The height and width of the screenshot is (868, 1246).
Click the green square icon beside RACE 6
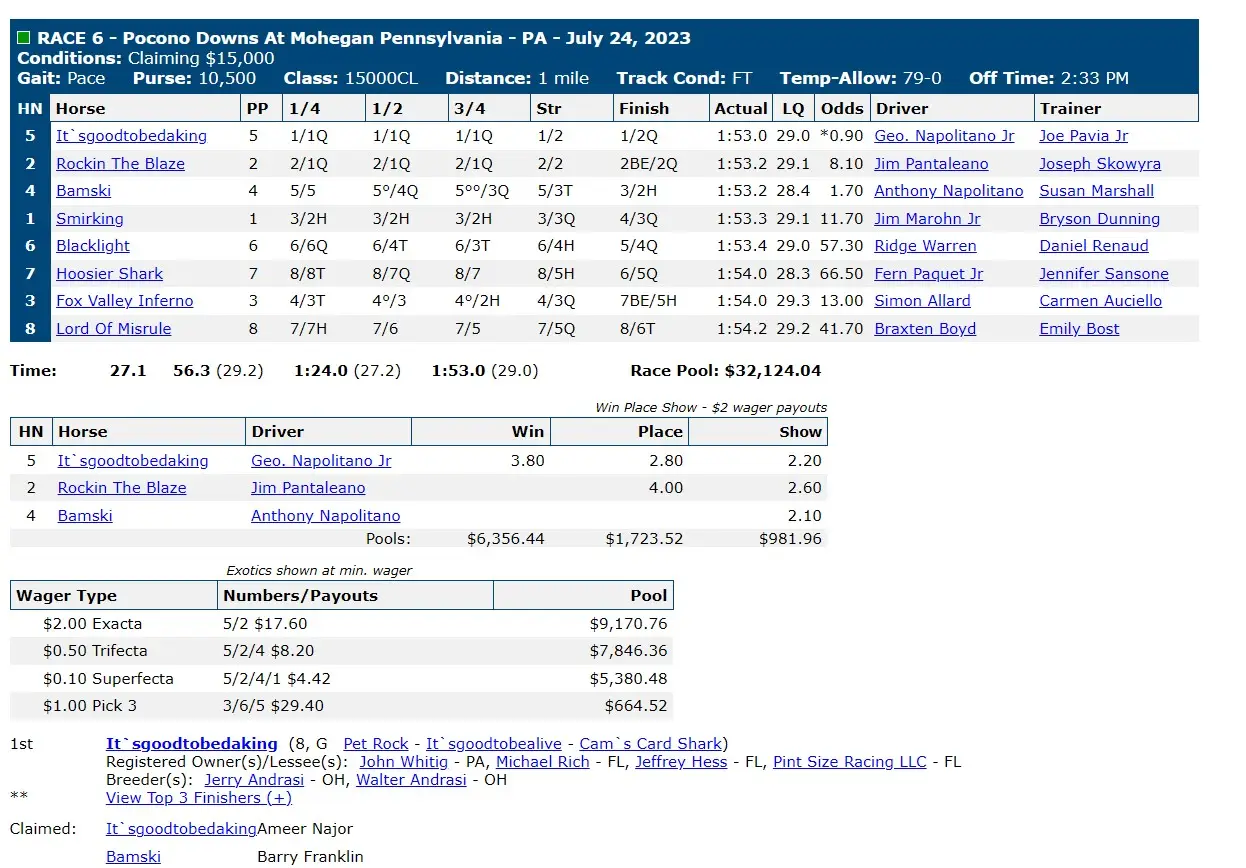(24, 38)
